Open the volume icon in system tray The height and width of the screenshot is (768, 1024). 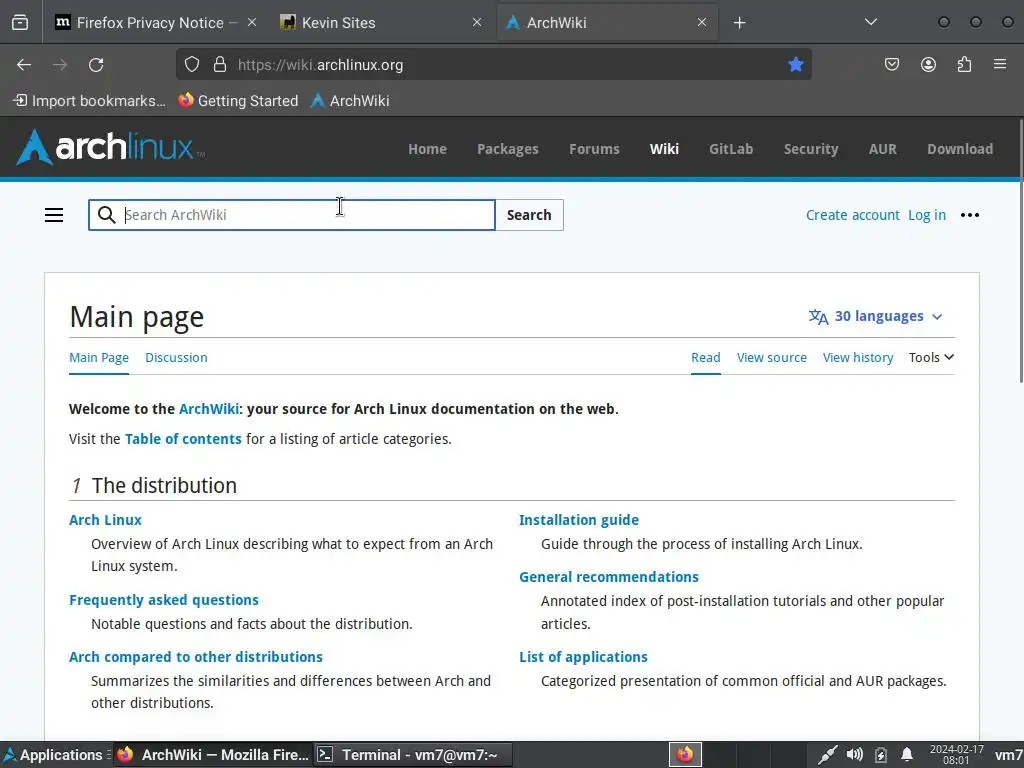click(x=854, y=755)
